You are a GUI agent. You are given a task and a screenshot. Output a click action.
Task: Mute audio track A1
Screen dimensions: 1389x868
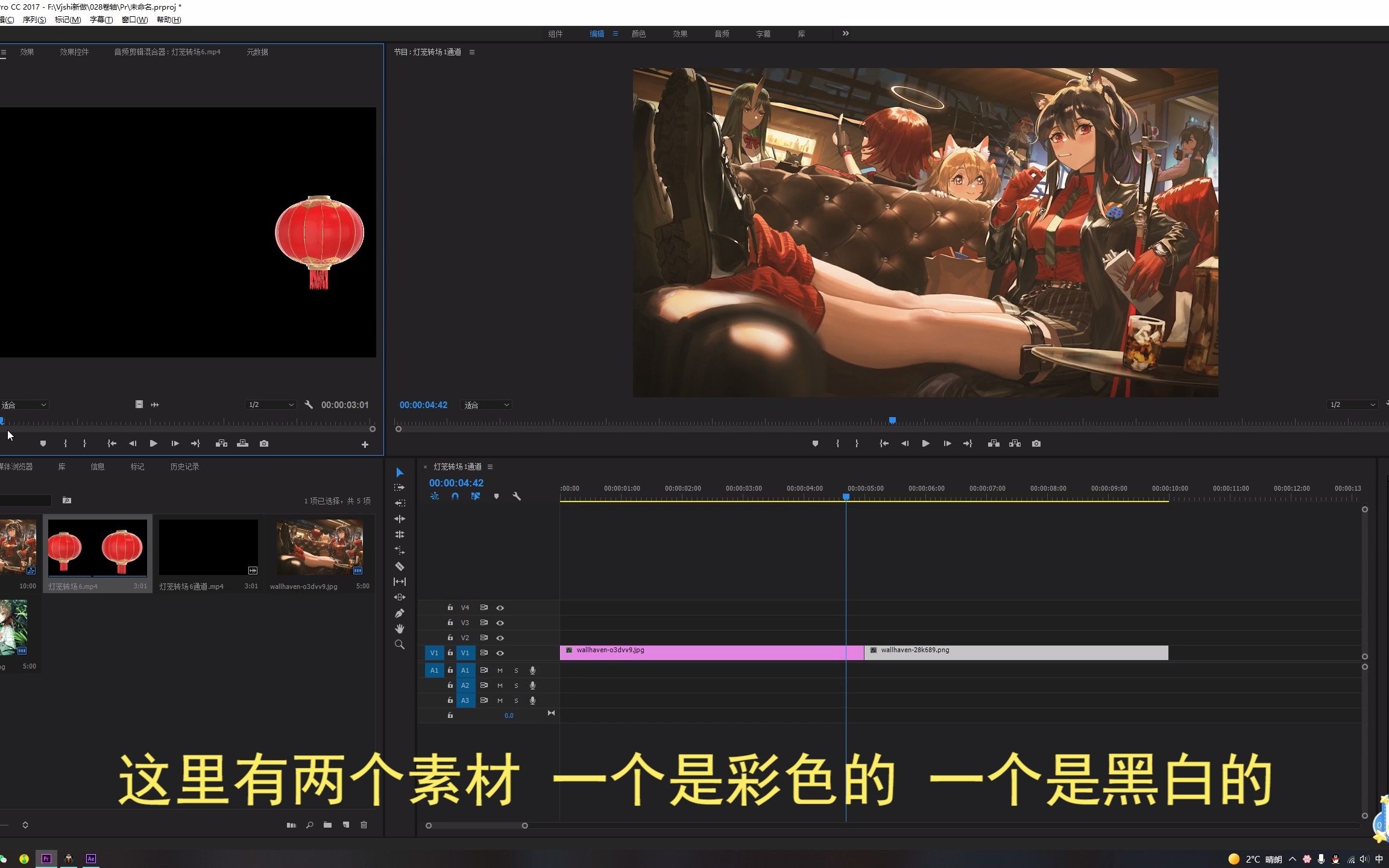tap(500, 670)
